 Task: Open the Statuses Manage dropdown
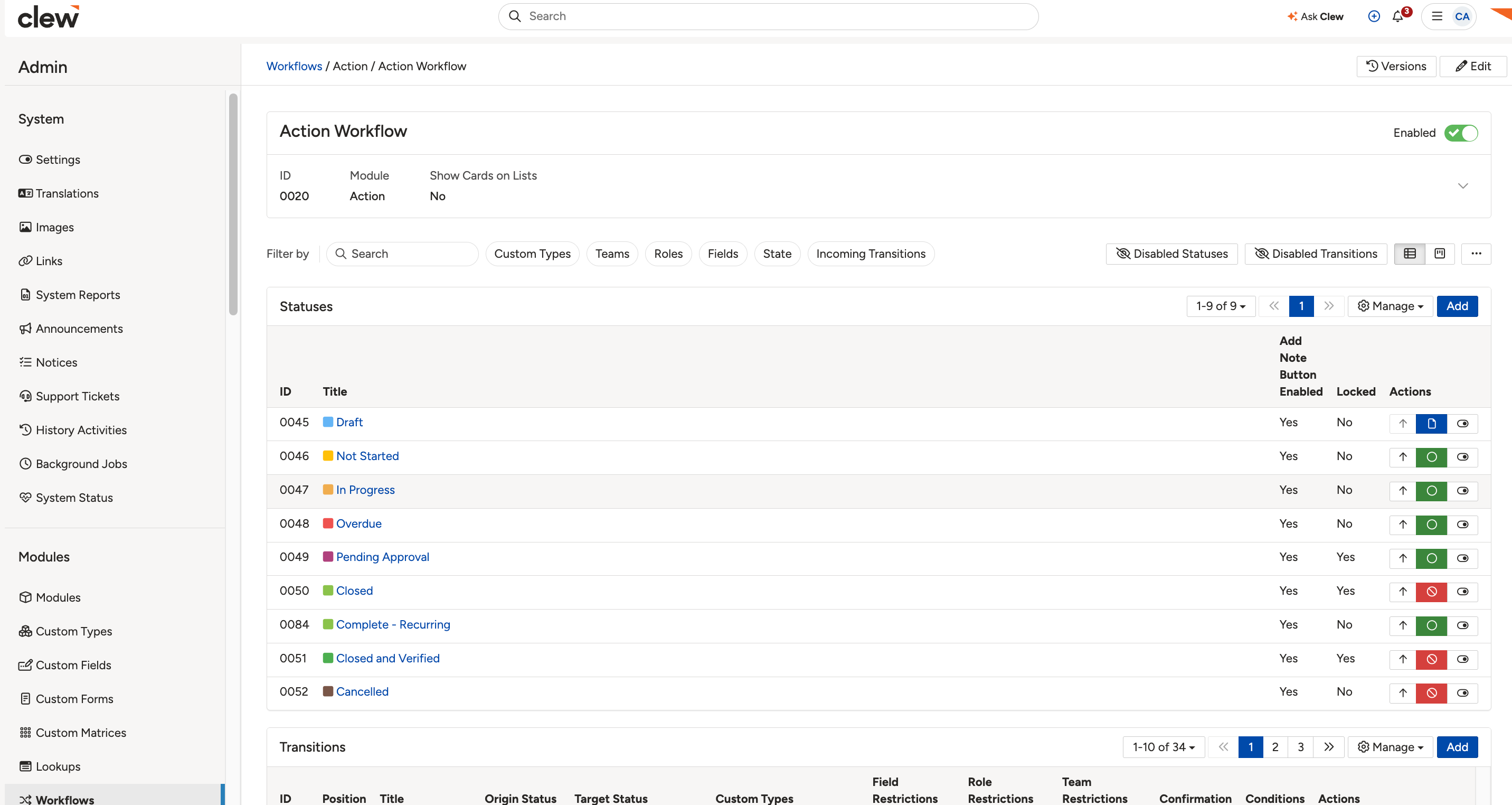pos(1390,306)
